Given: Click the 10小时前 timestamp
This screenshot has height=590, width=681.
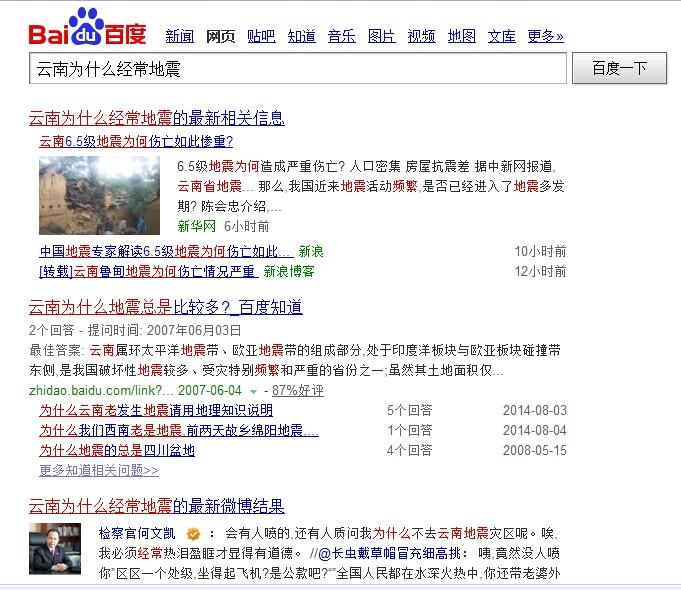Looking at the screenshot, I should coord(540,251).
